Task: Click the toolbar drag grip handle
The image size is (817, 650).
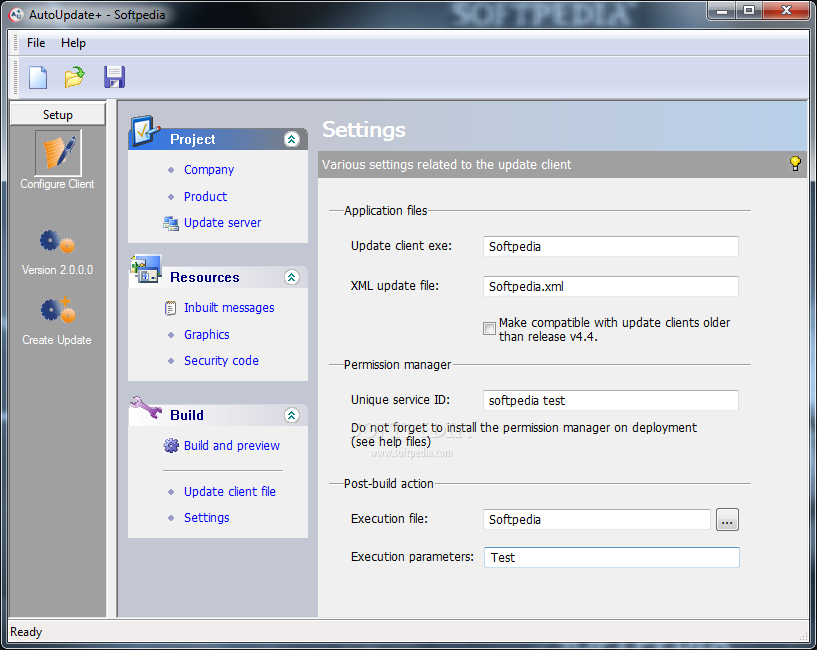Action: tap(16, 78)
